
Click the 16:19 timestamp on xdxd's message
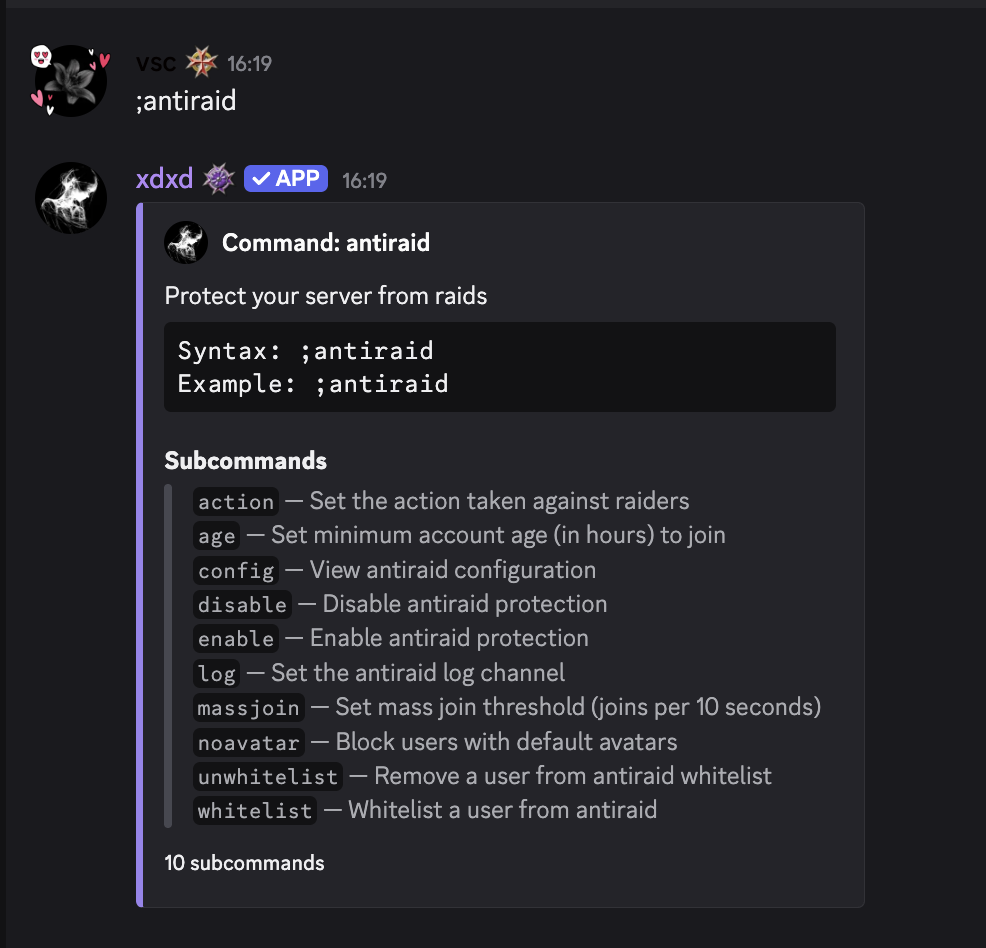[364, 181]
